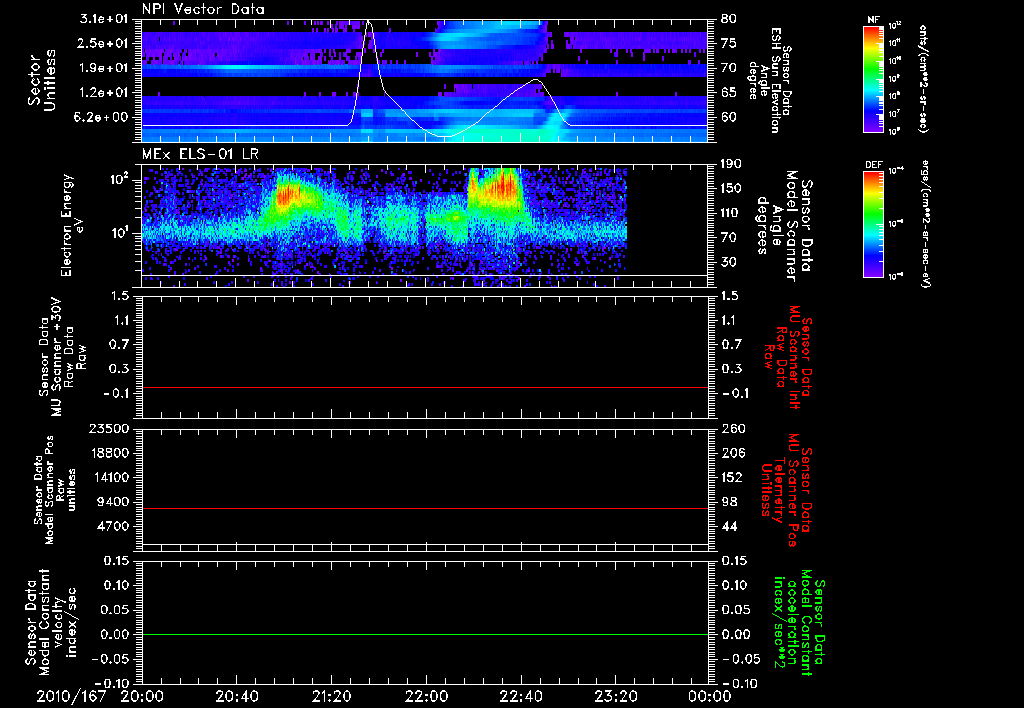Click the "65" sun elevation tick value
1024x708 pixels.
[729, 93]
